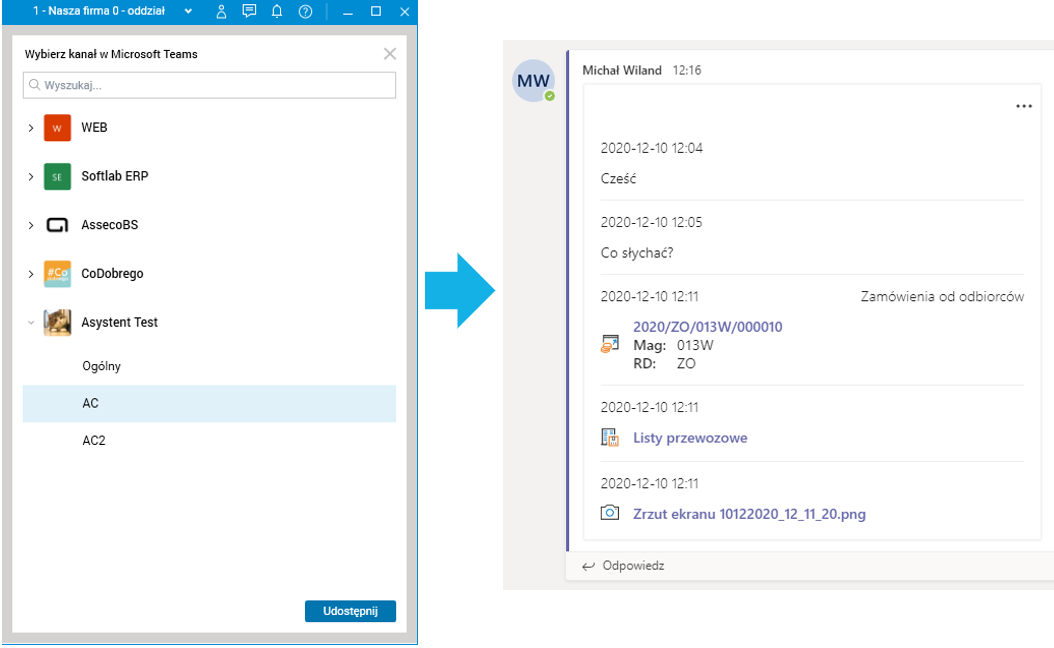This screenshot has width=1054, height=648.
Task: Expand the AssecoBS team
Action: click(x=31, y=225)
